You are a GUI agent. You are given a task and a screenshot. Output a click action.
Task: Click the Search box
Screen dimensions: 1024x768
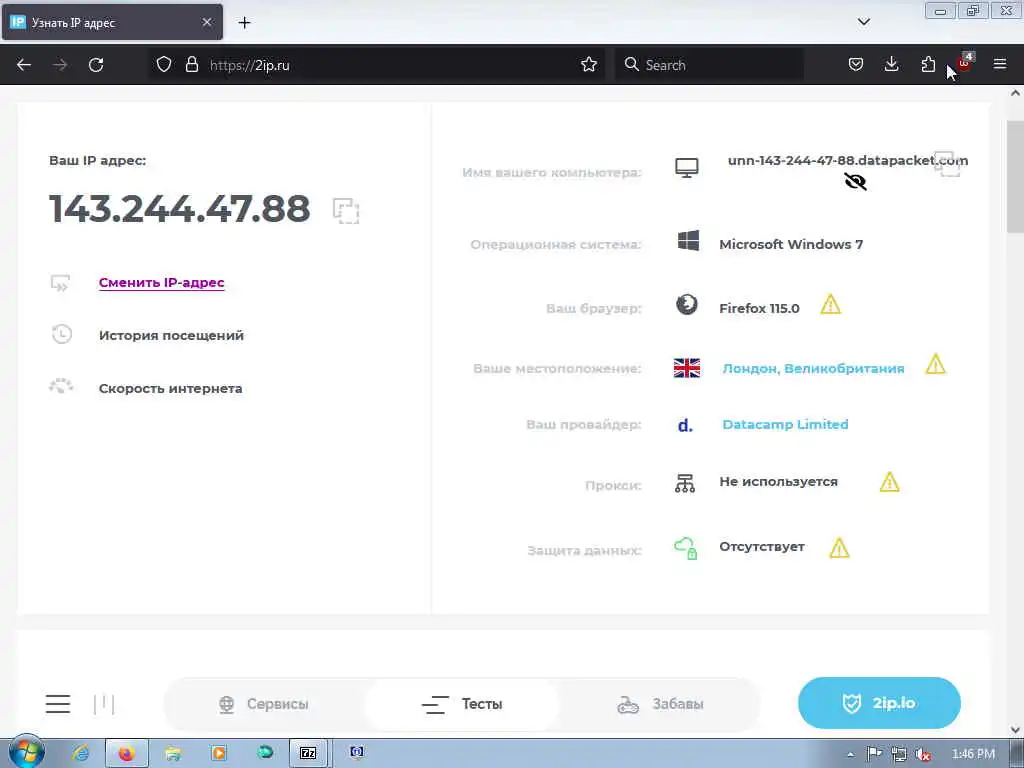click(709, 65)
